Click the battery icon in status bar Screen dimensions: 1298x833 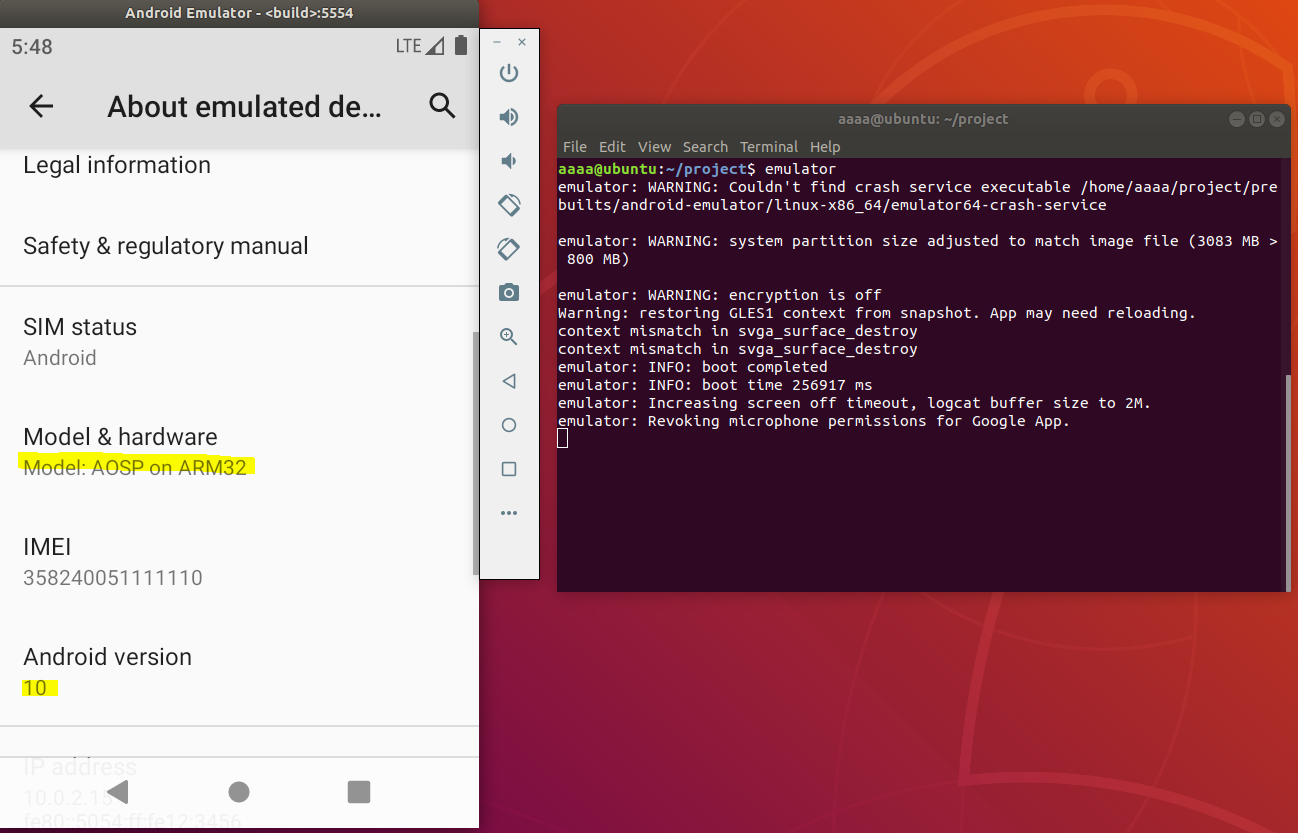[x=461, y=46]
